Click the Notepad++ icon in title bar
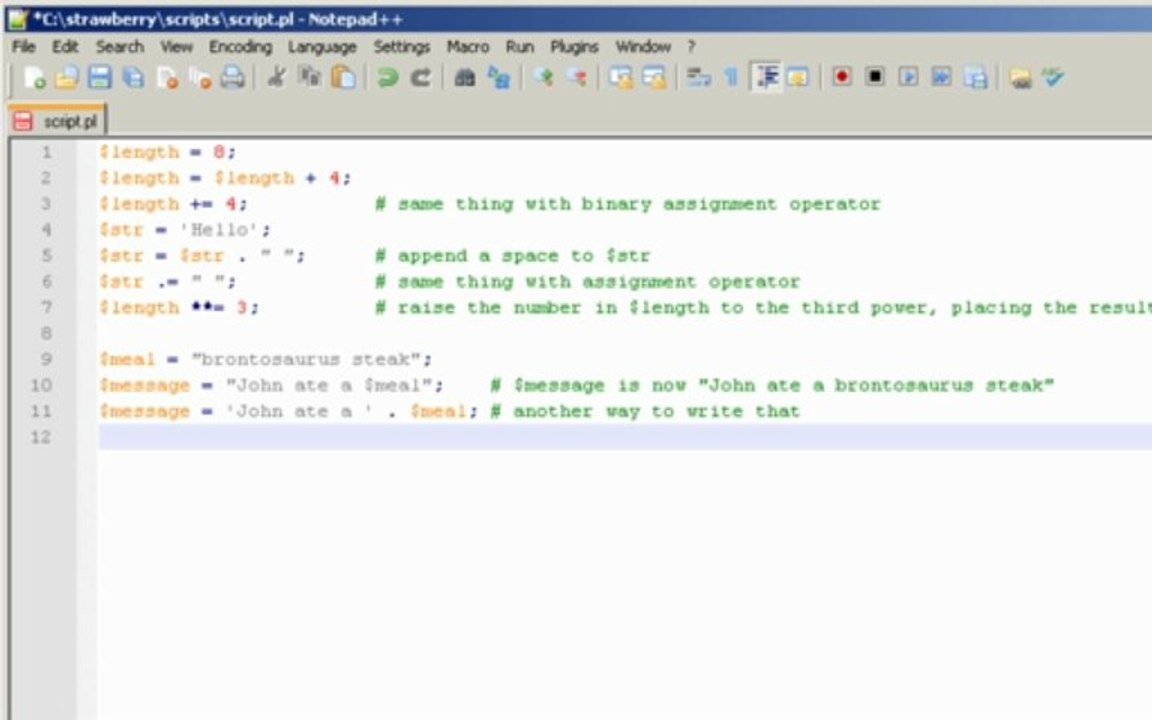The image size is (1152, 720). (x=18, y=19)
